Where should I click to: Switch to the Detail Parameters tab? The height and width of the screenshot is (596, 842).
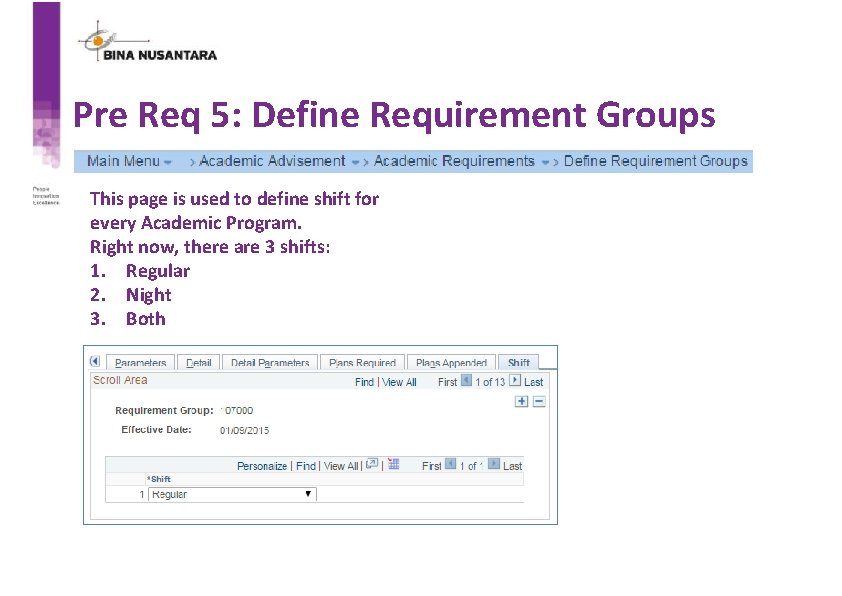270,361
